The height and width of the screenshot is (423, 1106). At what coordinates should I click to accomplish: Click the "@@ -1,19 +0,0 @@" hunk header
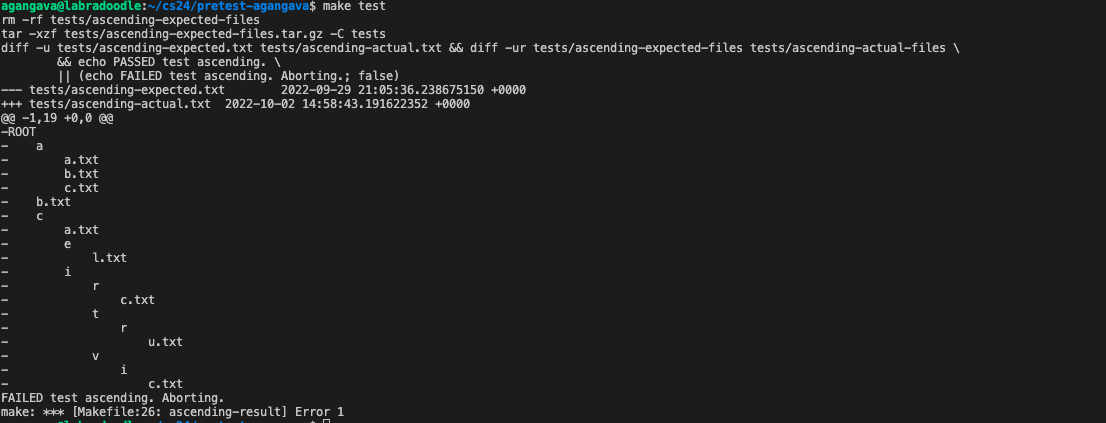coord(58,118)
